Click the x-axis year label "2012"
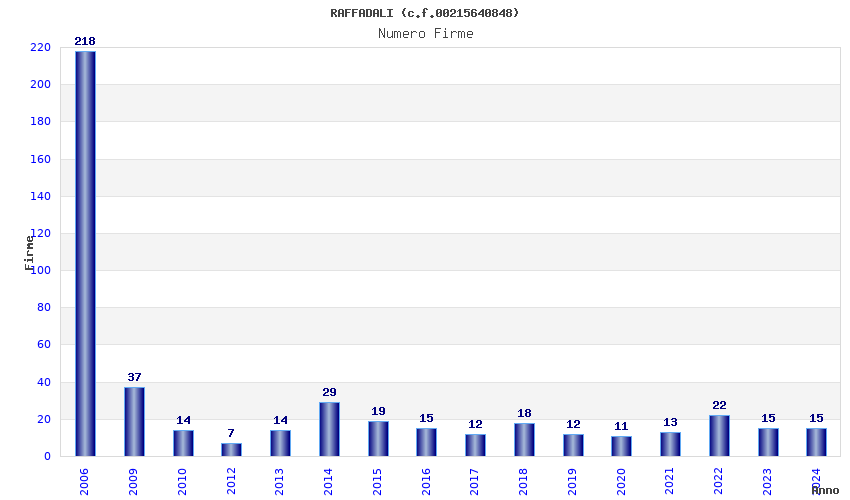The width and height of the screenshot is (850, 500). (x=231, y=482)
